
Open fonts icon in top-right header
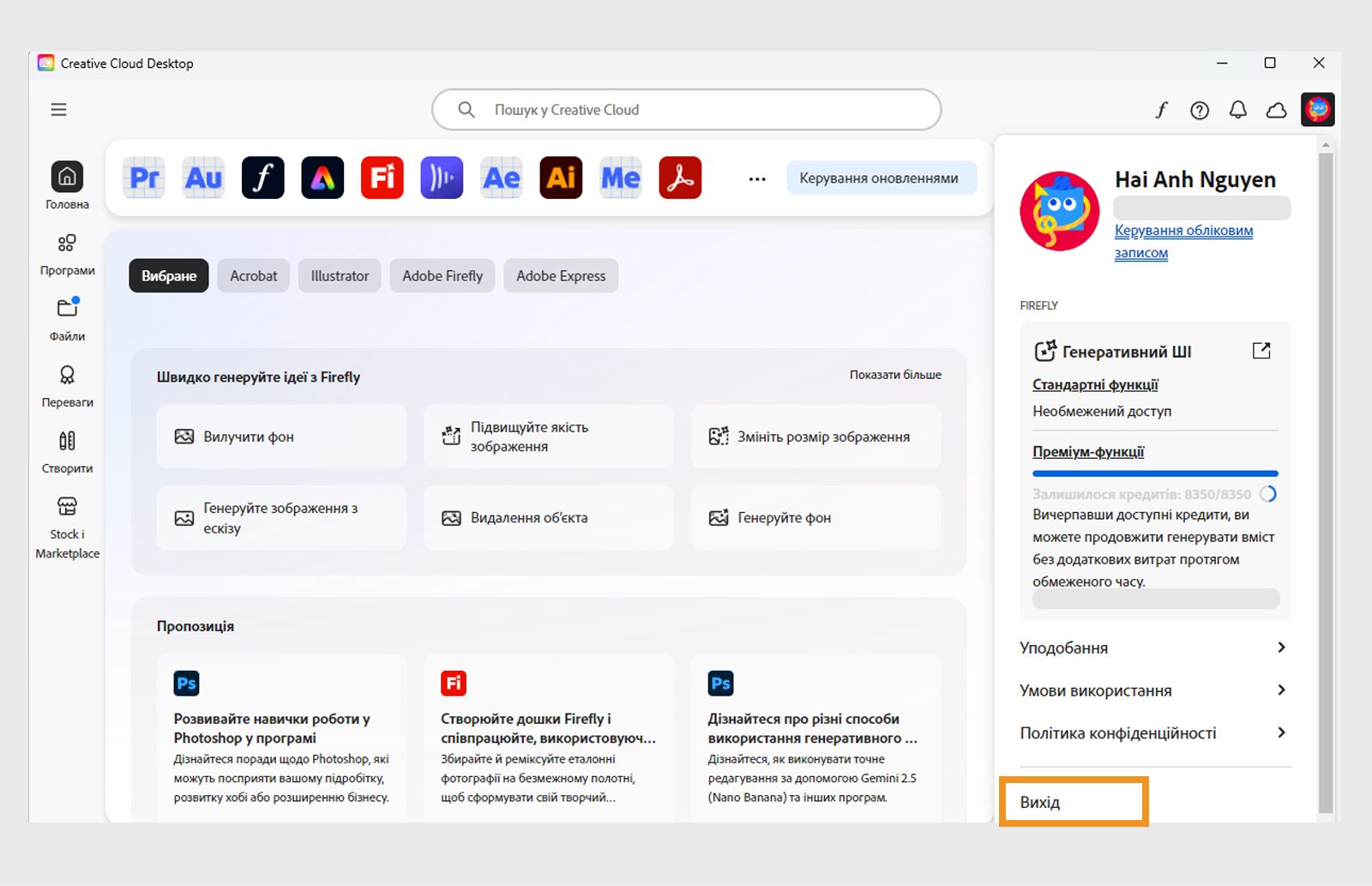coord(1161,110)
